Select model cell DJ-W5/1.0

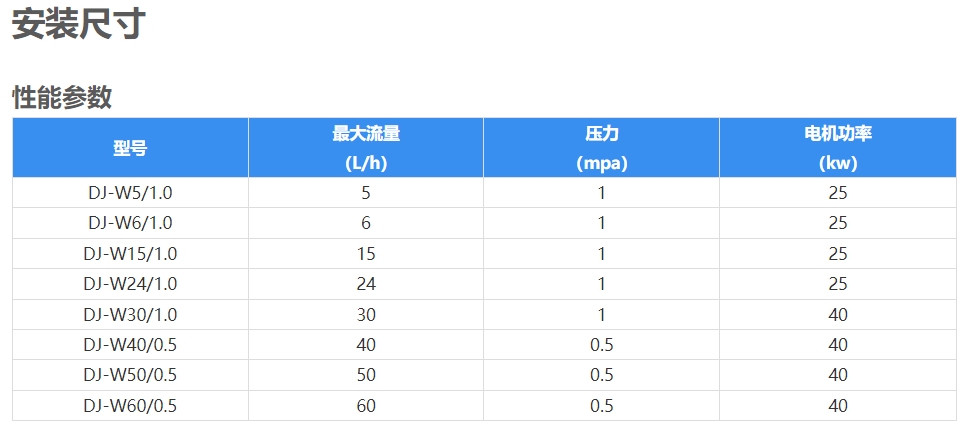(x=130, y=193)
